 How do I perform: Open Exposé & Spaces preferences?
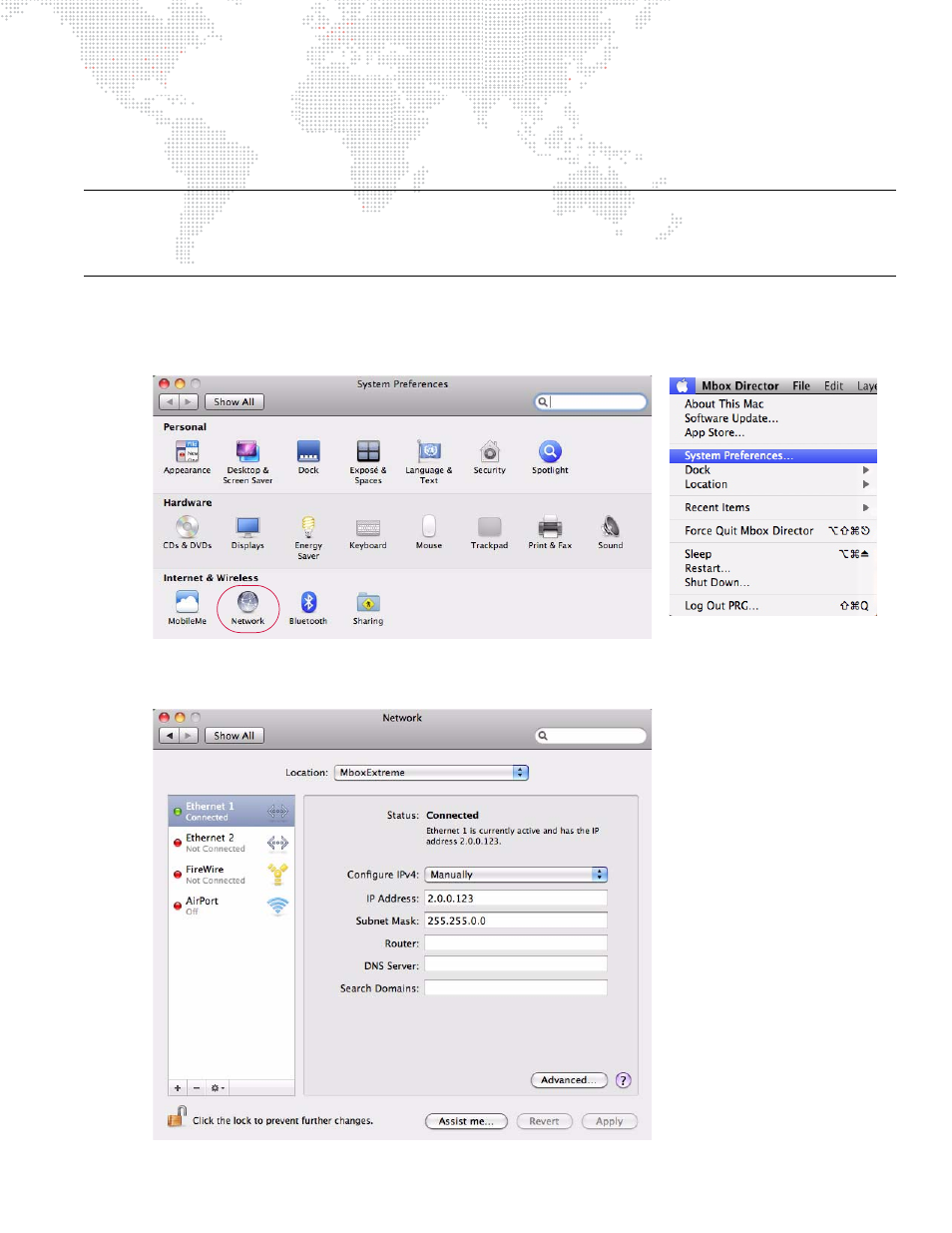pos(368,461)
